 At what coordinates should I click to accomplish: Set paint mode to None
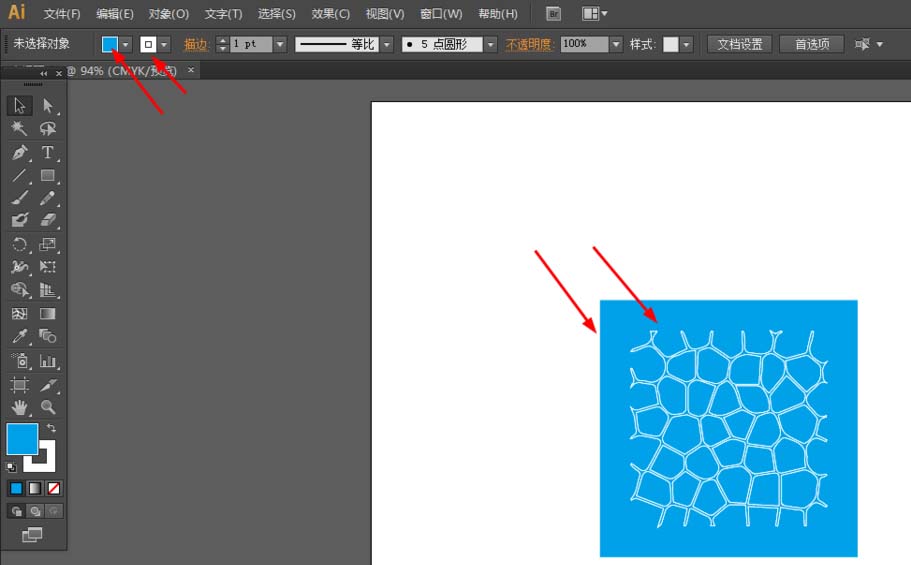[54, 488]
